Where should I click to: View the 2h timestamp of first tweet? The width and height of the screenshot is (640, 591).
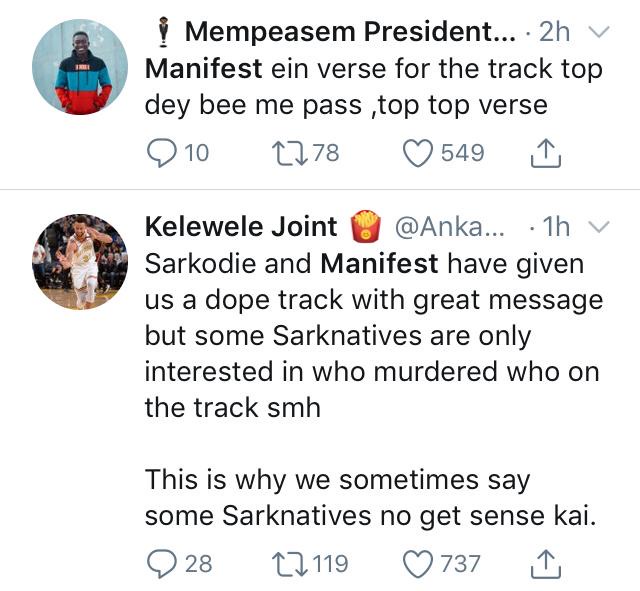point(554,31)
